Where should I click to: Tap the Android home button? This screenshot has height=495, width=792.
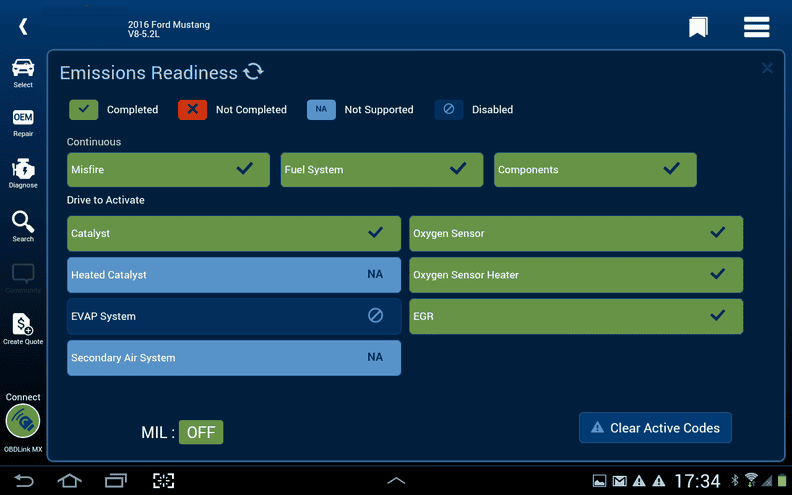tap(70, 480)
